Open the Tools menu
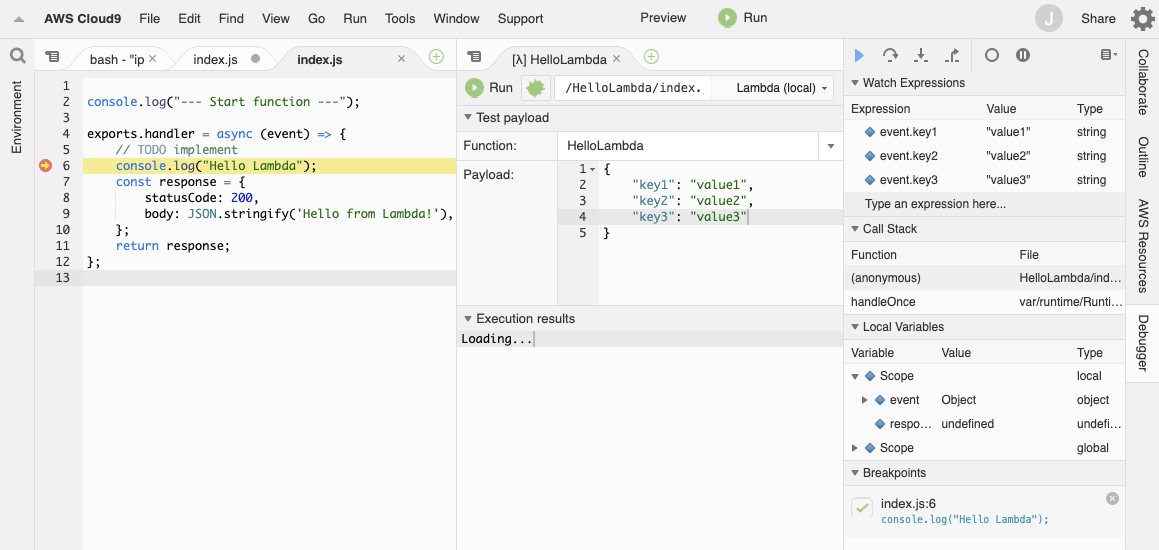Image resolution: width=1159 pixels, height=550 pixels. point(400,18)
